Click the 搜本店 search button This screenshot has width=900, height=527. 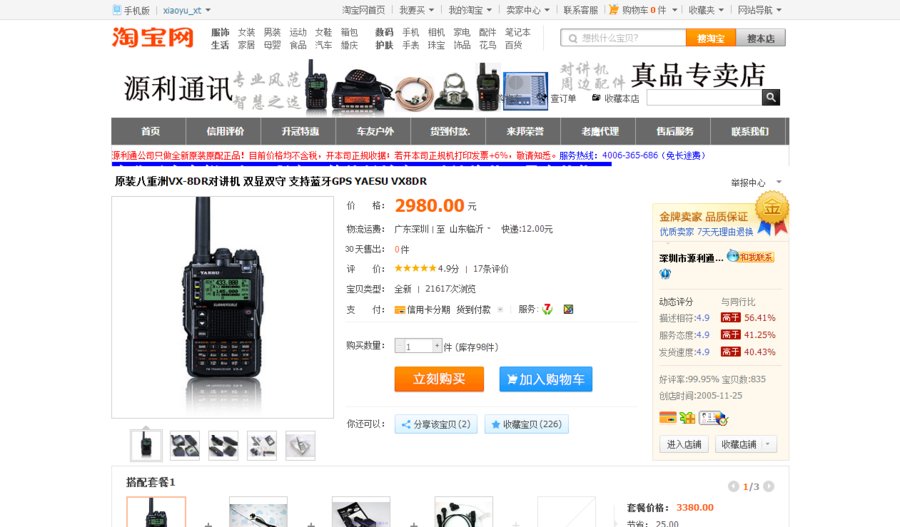[760, 38]
